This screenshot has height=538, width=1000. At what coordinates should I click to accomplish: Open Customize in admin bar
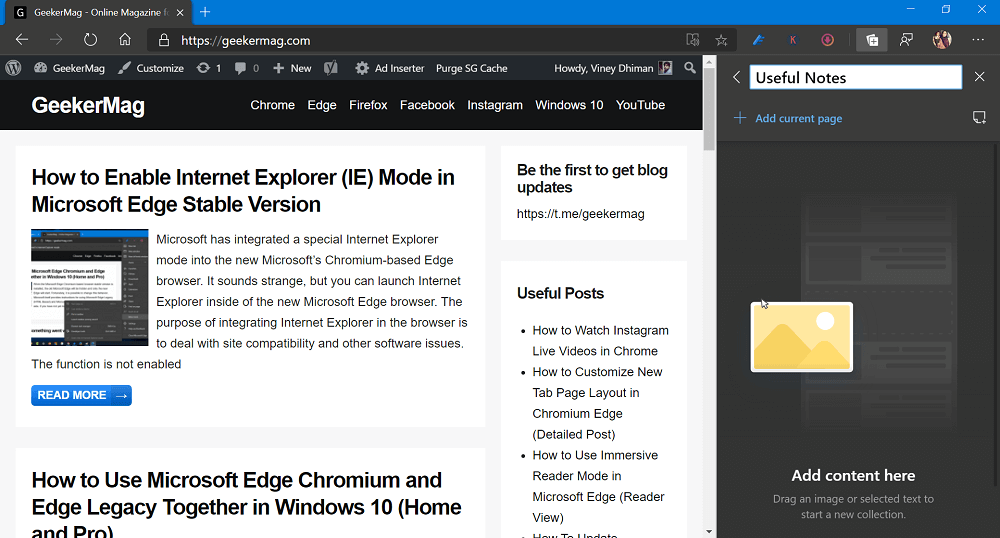tap(151, 68)
